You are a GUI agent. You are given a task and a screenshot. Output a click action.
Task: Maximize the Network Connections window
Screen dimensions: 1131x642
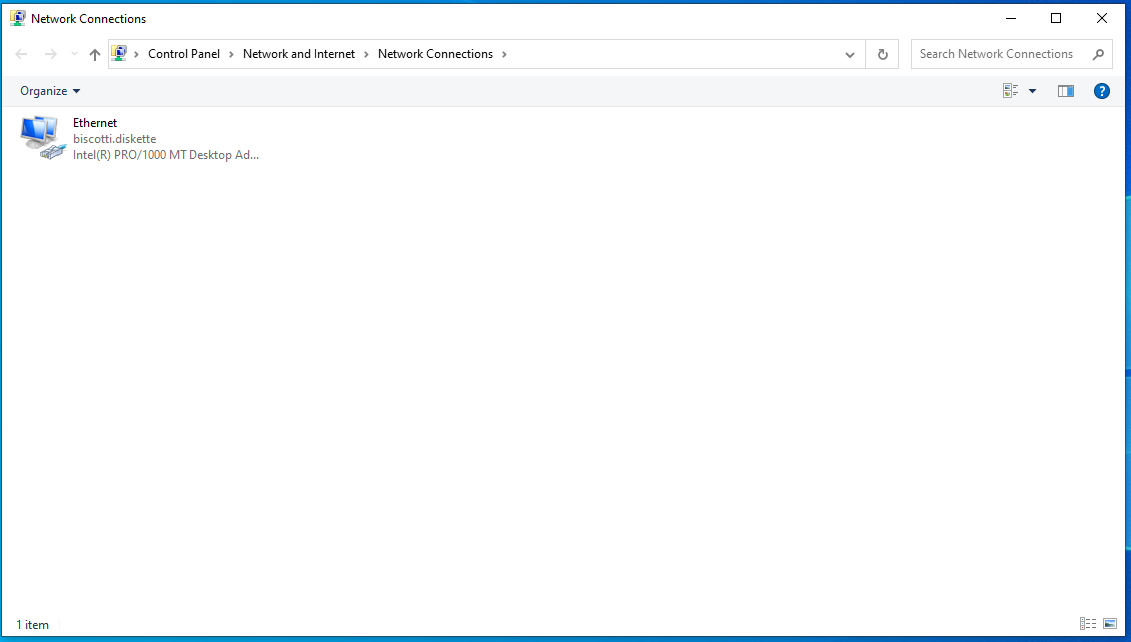pos(1056,18)
